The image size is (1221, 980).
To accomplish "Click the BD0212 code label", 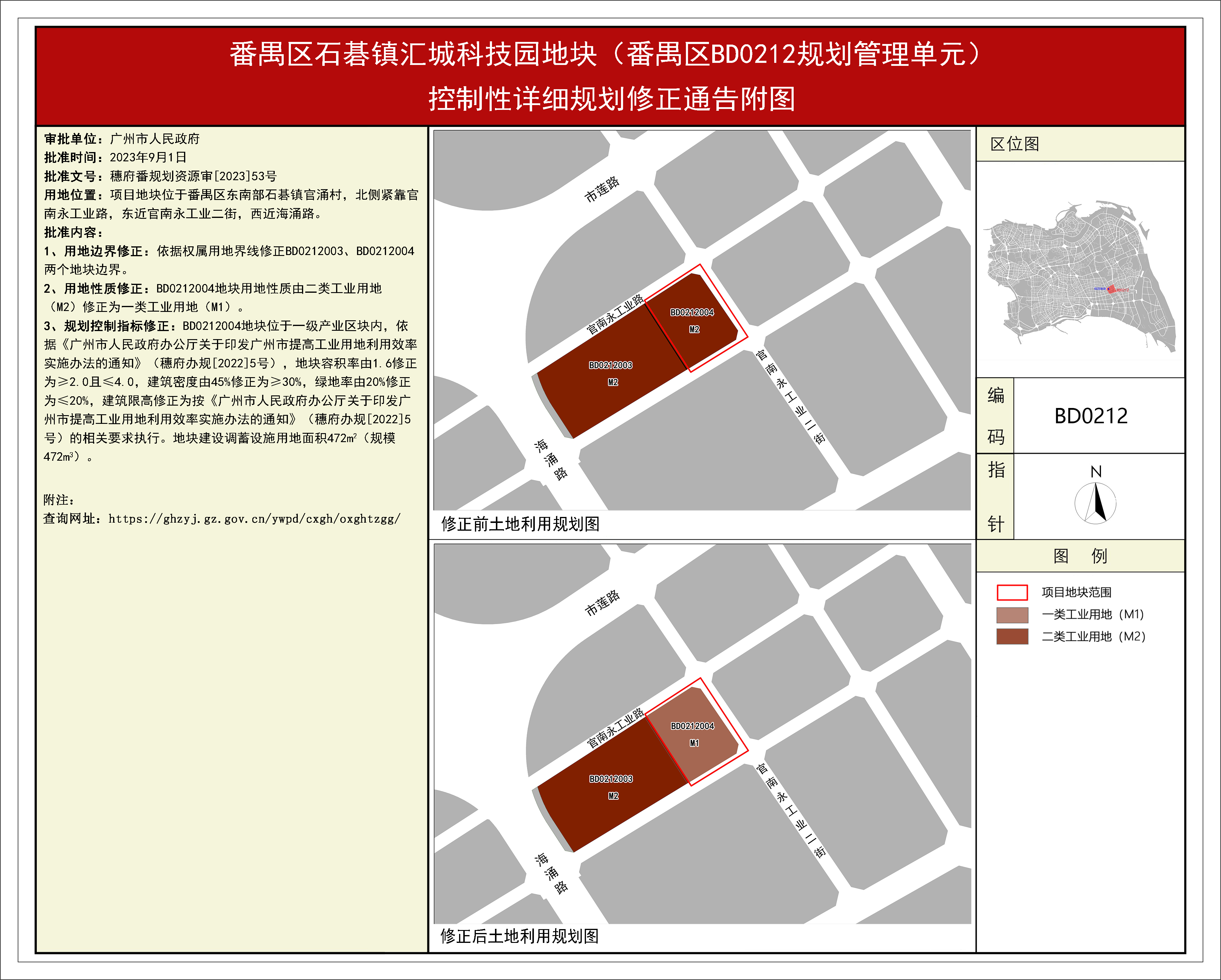I will tap(1091, 416).
